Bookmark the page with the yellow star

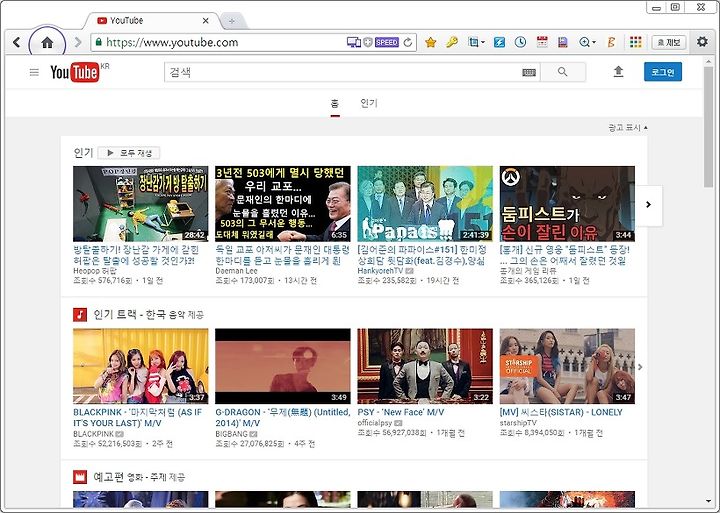coord(430,42)
